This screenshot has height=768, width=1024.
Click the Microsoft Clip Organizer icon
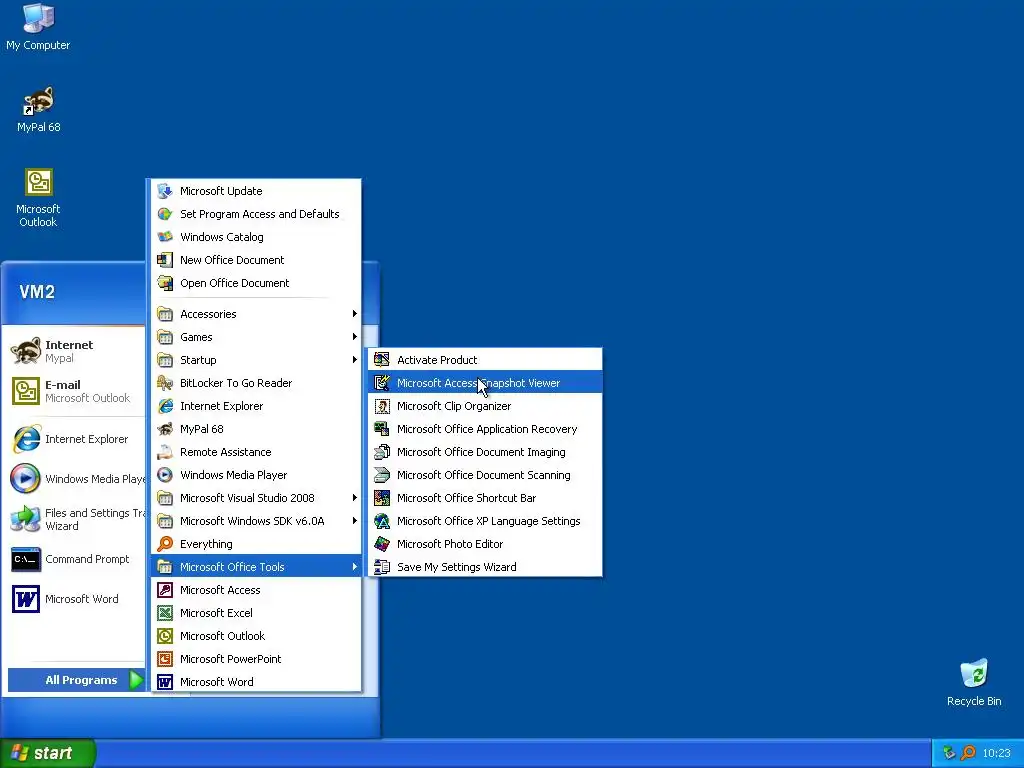(382, 406)
